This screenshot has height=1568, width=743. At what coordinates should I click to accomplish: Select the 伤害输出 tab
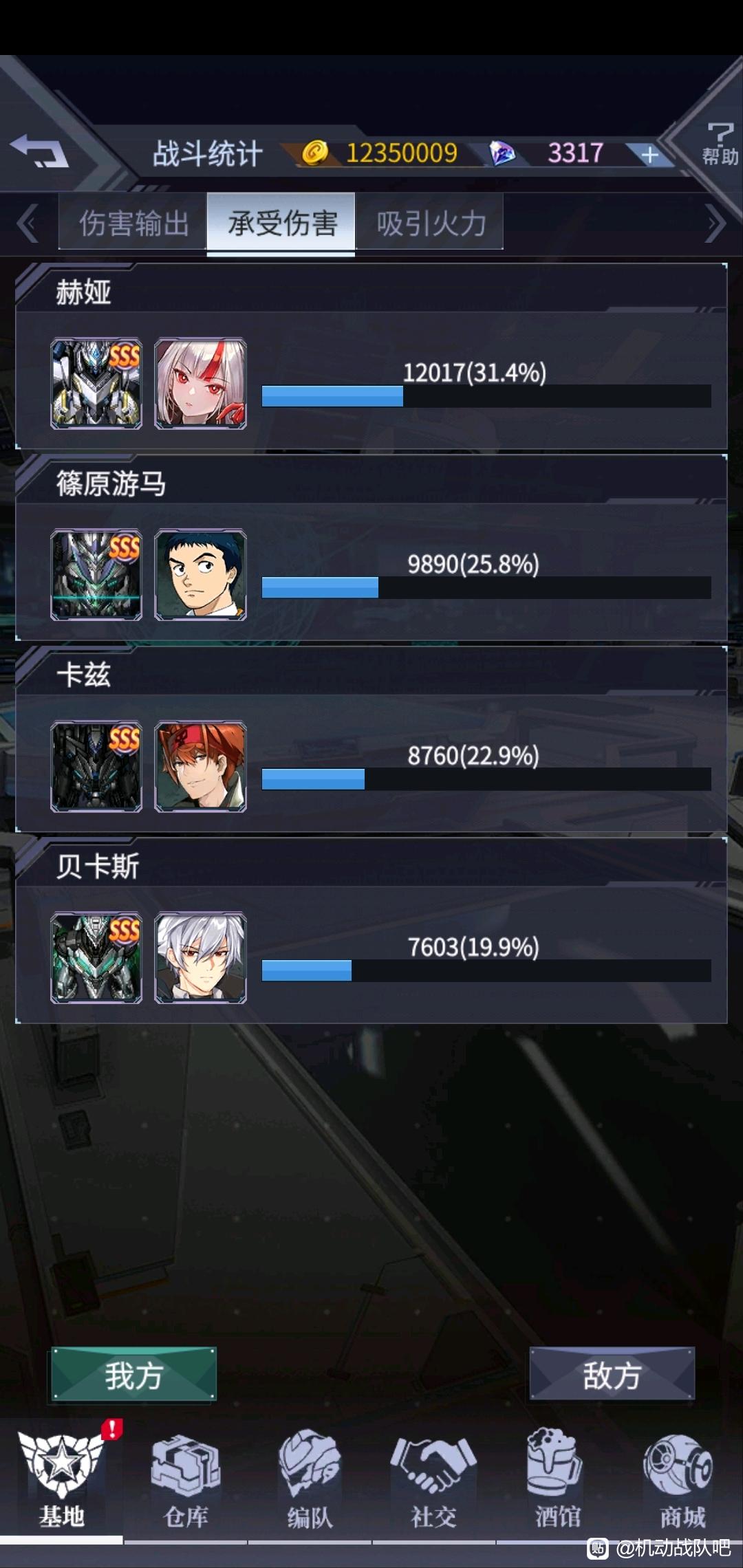tap(133, 223)
